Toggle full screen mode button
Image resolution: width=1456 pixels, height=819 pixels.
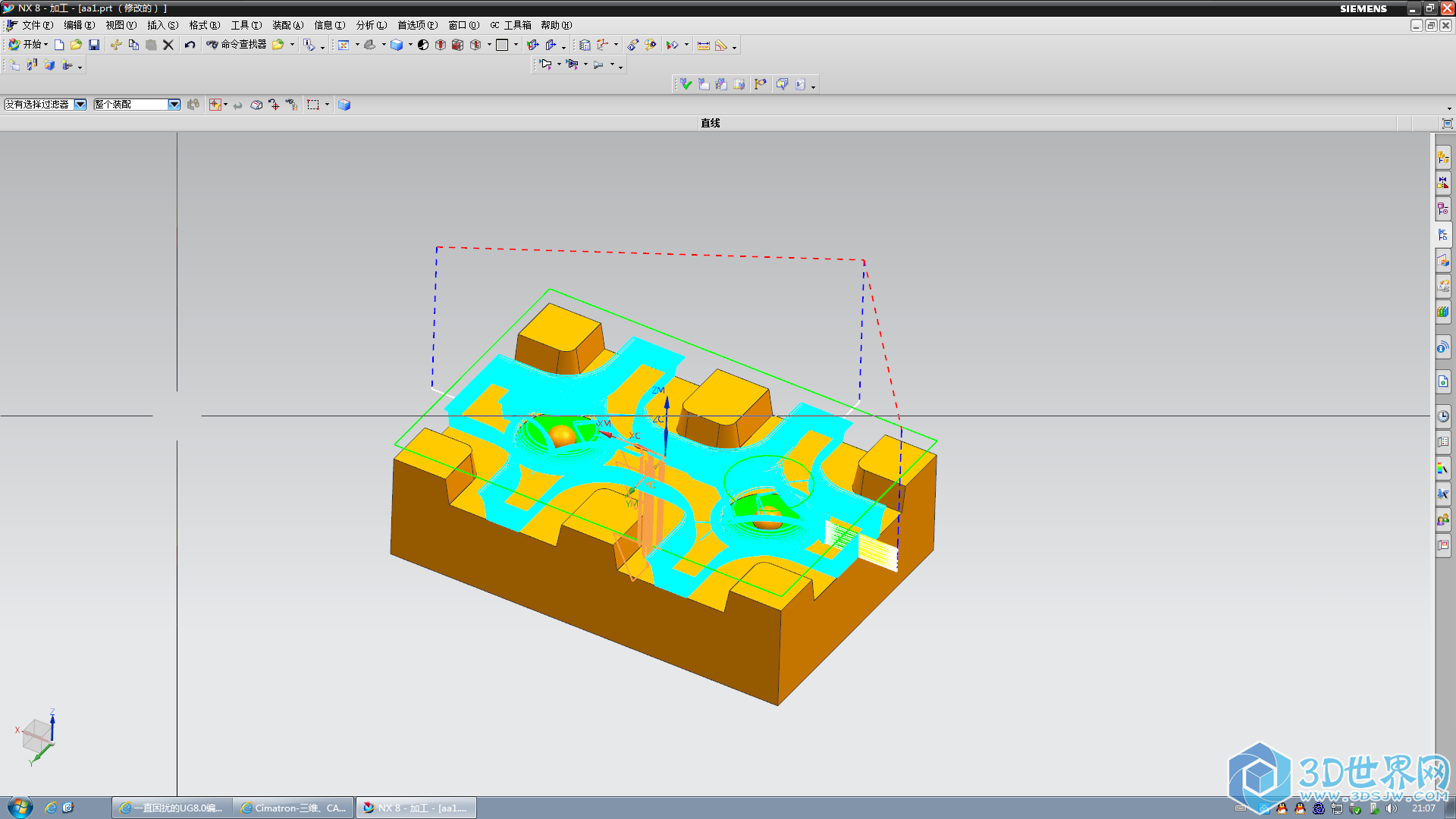point(1447,124)
